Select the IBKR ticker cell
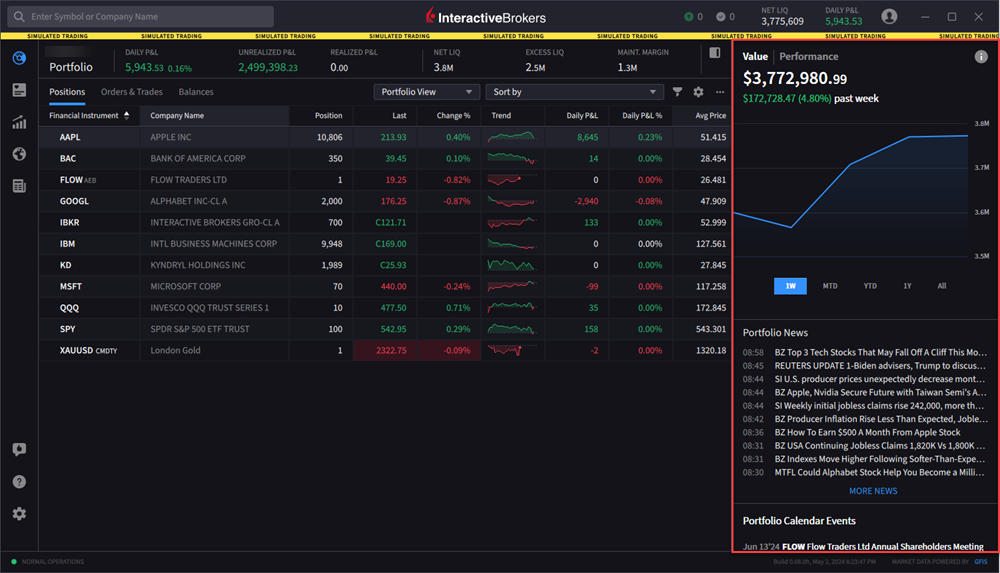This screenshot has width=1000, height=573. (x=70, y=223)
